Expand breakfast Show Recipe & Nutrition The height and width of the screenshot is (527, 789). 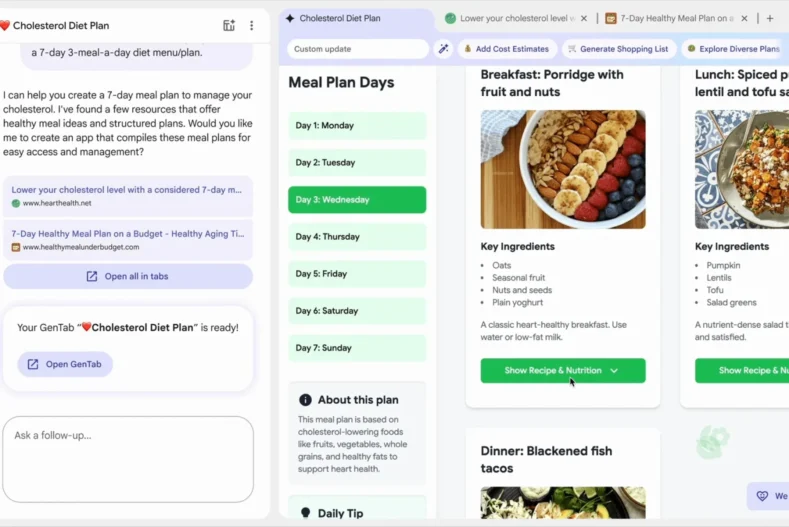[562, 370]
